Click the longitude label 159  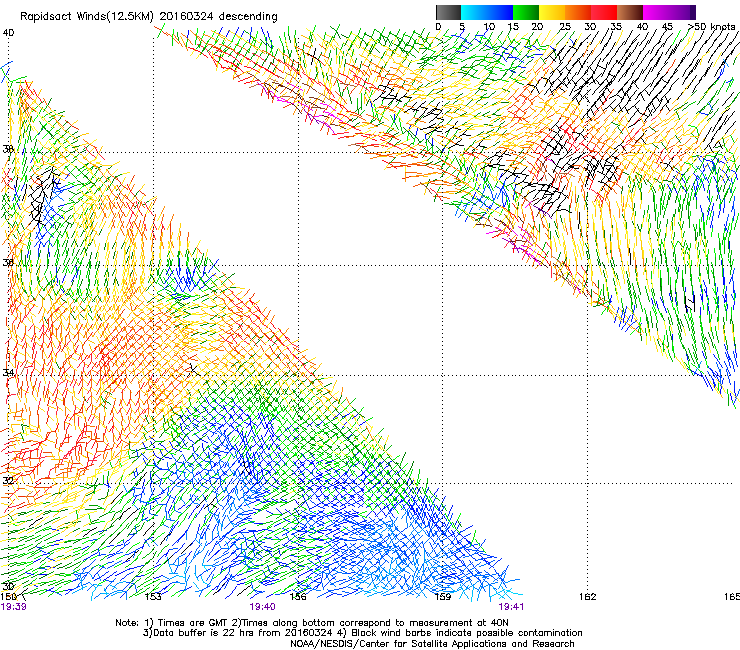(443, 597)
